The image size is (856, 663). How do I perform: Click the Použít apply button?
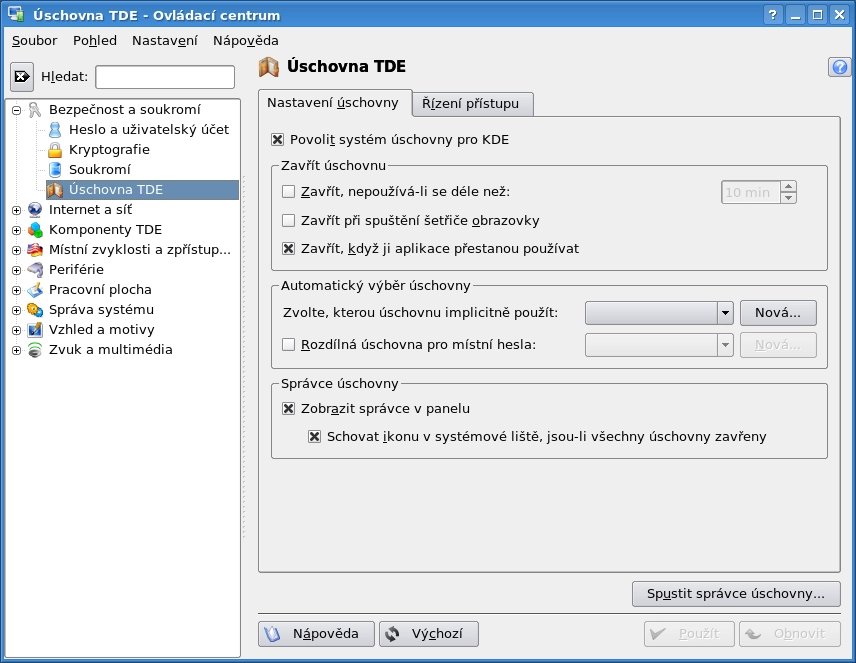[689, 634]
